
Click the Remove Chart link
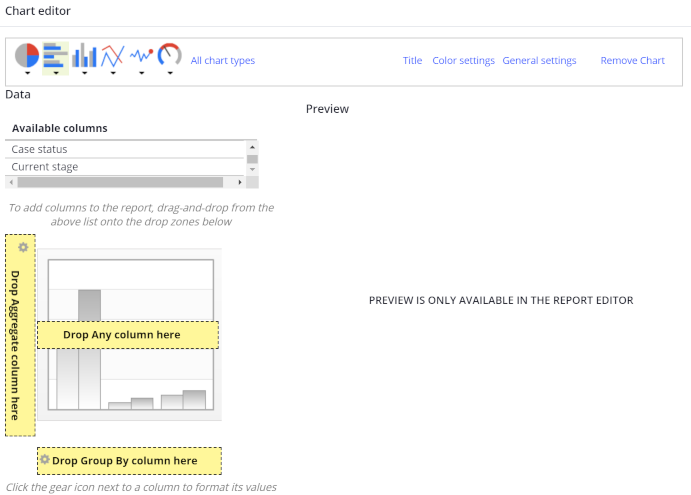click(x=632, y=61)
